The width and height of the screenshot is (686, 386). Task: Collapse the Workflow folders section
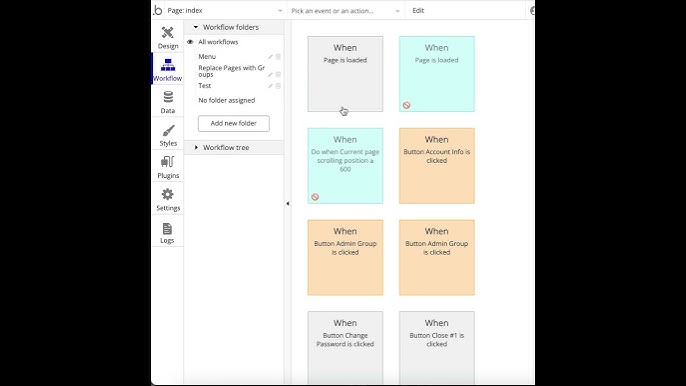coord(196,27)
